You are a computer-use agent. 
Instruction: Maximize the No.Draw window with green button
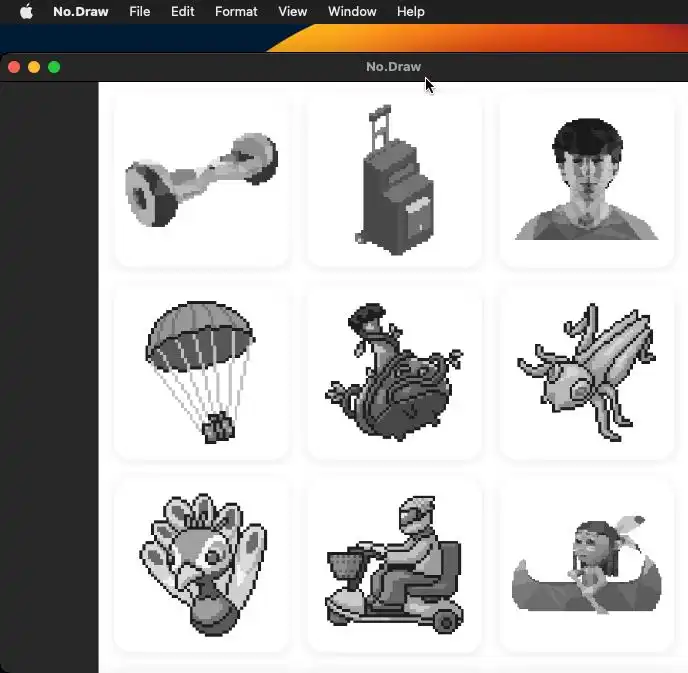click(54, 67)
